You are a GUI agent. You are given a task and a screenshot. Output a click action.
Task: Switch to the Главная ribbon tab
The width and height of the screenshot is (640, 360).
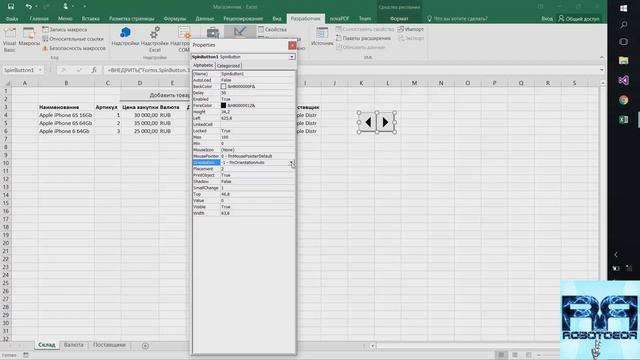39,19
